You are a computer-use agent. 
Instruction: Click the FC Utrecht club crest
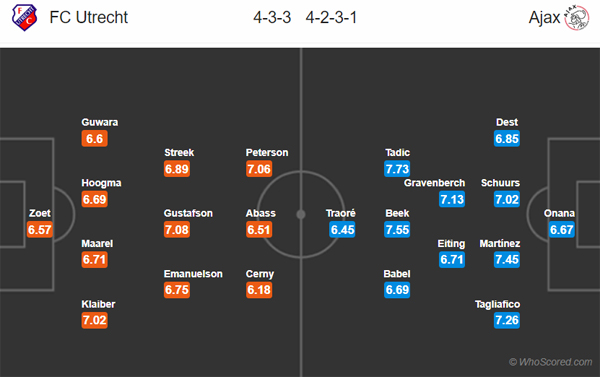(24, 17)
